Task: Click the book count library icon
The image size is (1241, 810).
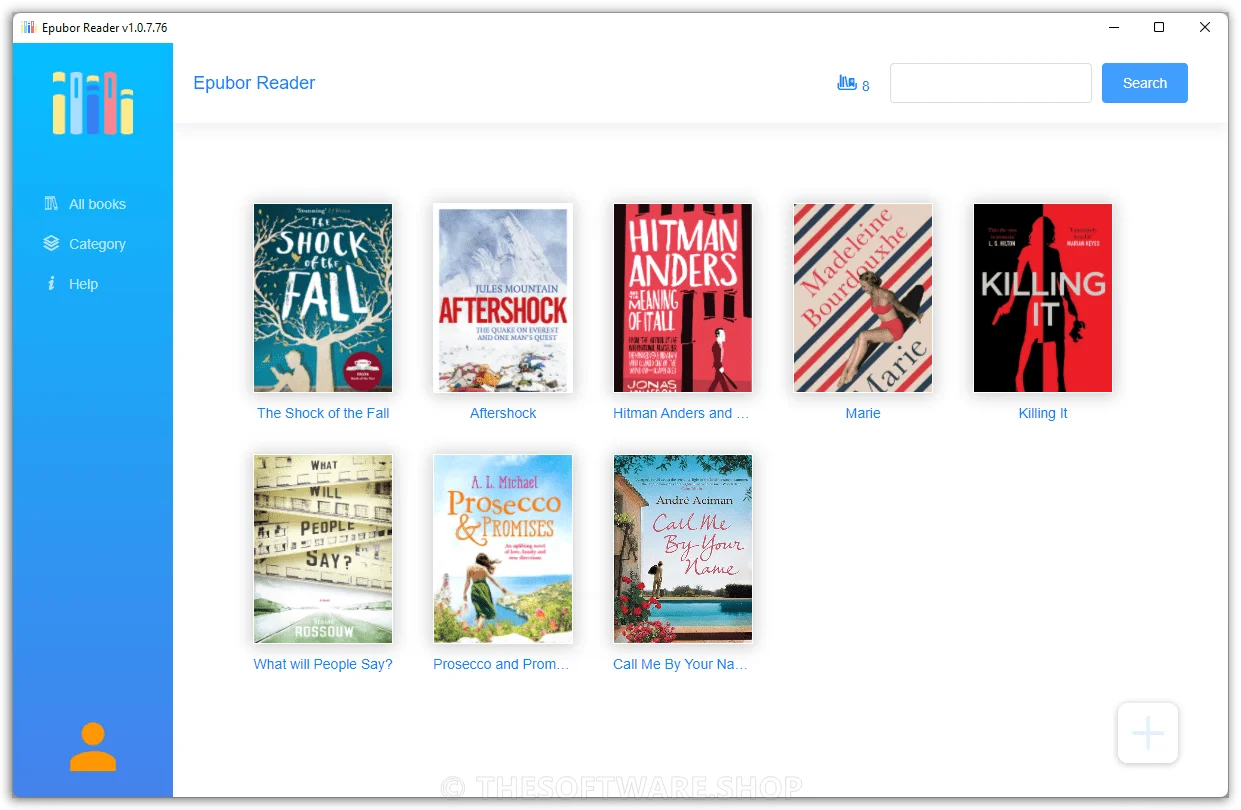Action: pos(847,83)
